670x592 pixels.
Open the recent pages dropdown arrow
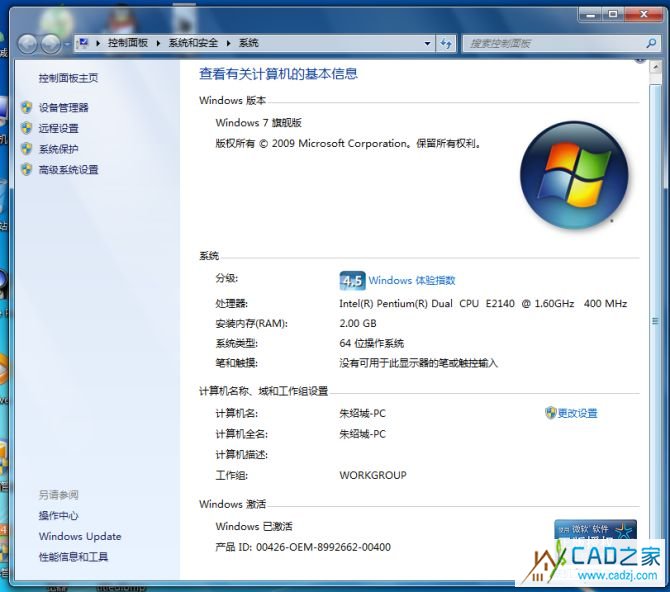pos(67,43)
